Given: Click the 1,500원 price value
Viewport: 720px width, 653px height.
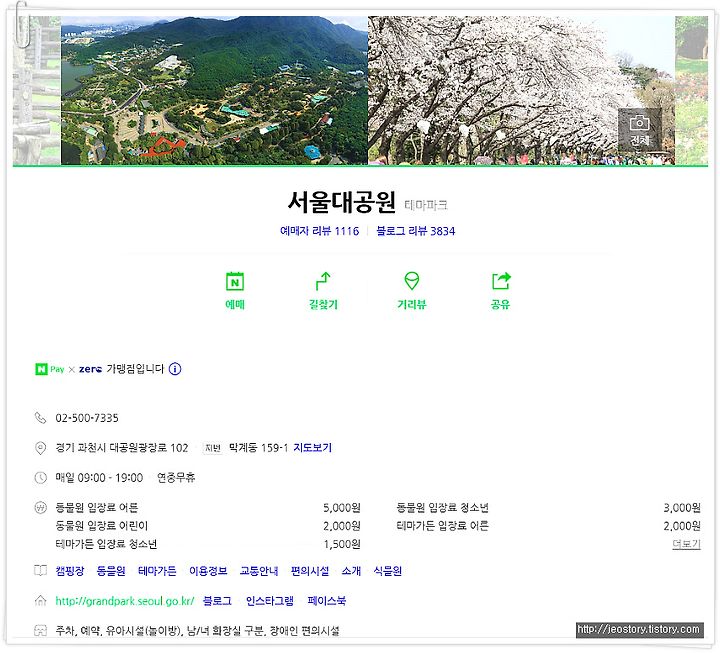Looking at the screenshot, I should [342, 544].
